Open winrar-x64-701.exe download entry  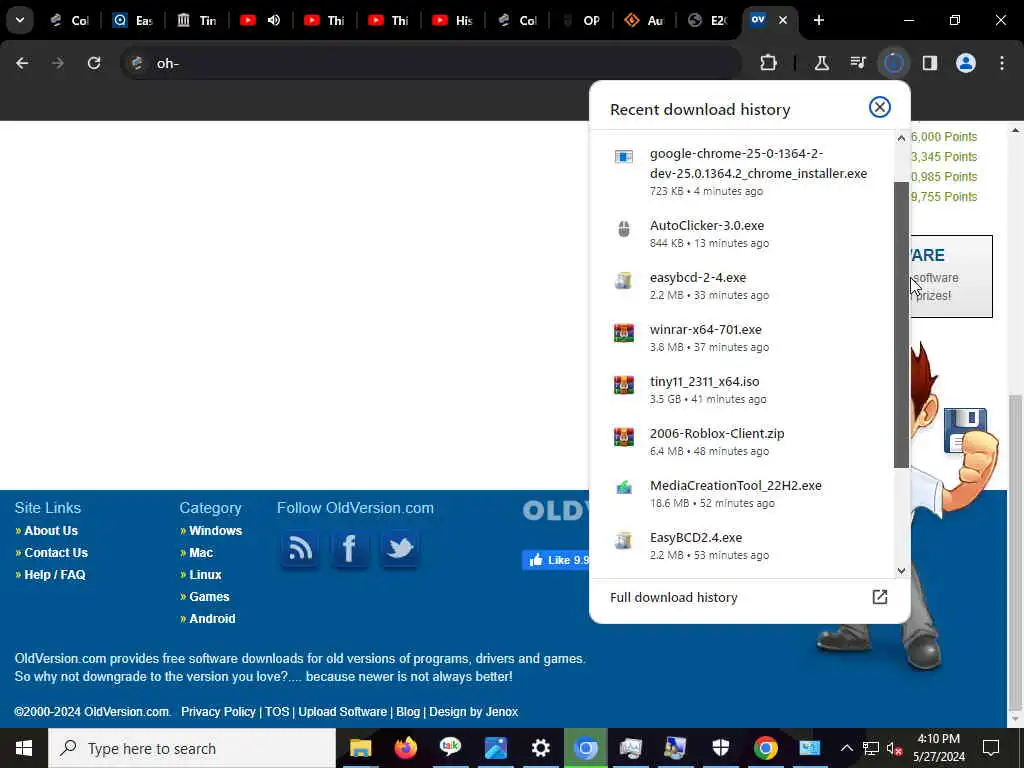[741, 338]
